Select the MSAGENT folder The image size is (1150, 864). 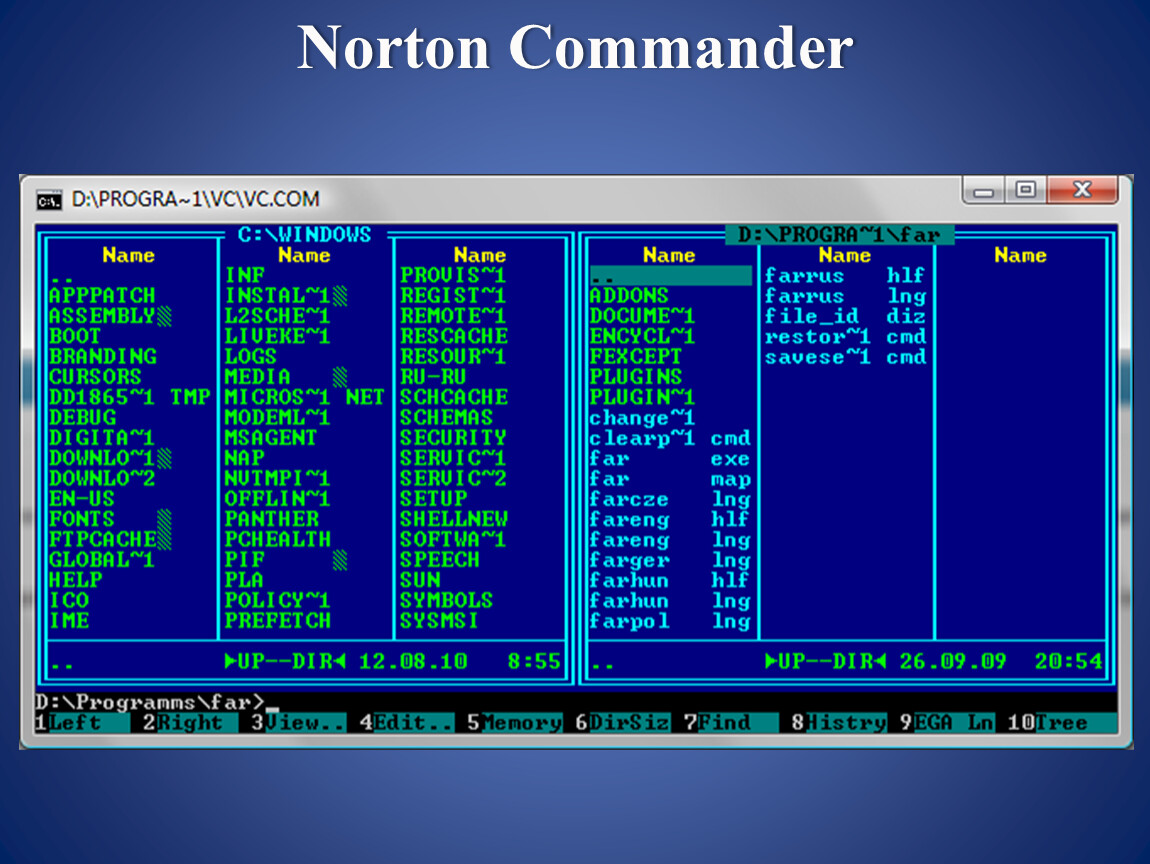tap(271, 438)
